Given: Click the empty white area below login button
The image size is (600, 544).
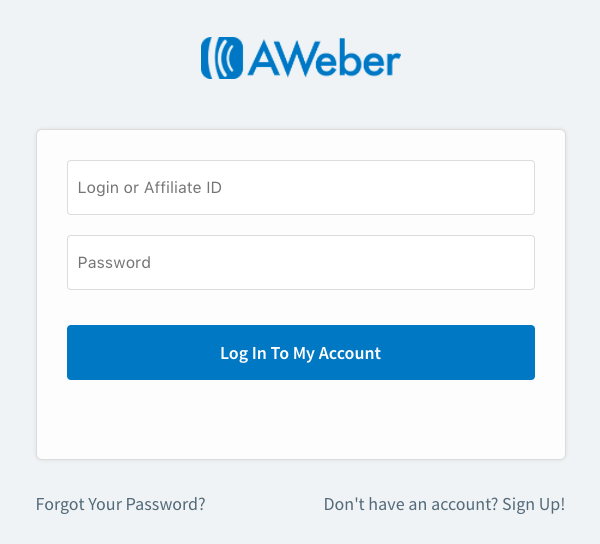Looking at the screenshot, I should click(301, 419).
